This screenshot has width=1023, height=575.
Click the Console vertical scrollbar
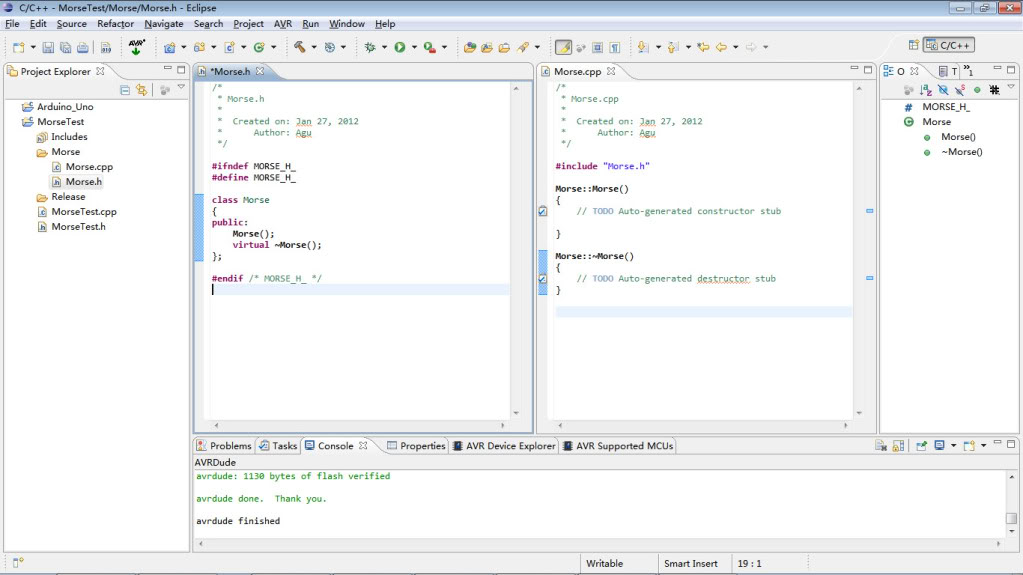coord(1011,518)
